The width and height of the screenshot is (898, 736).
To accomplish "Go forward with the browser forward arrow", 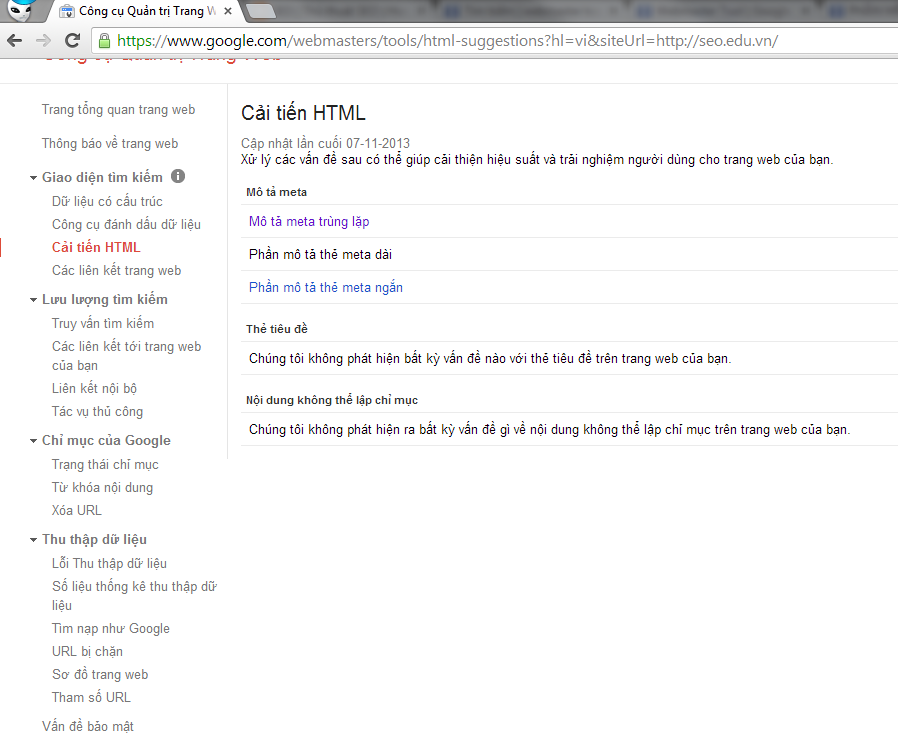I will 43,40.
